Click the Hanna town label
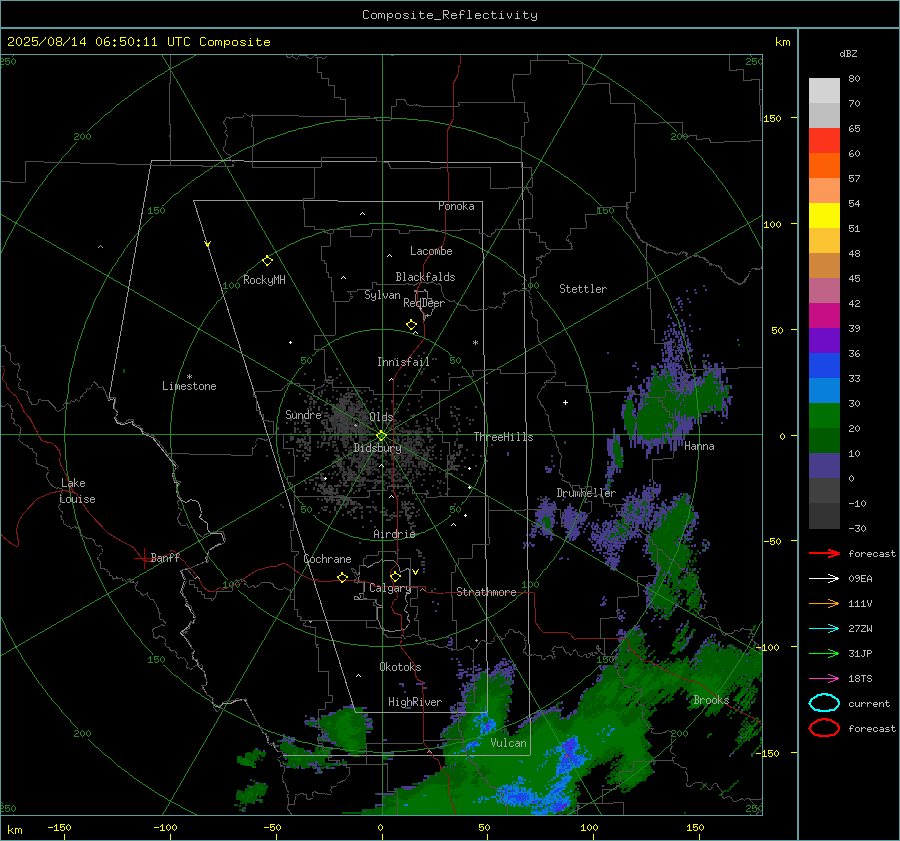Viewport: 900px width, 841px height. click(699, 446)
